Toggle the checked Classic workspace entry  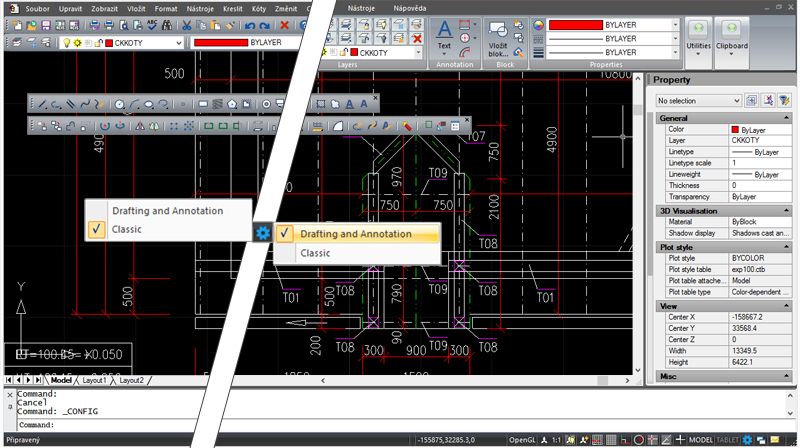pos(168,229)
